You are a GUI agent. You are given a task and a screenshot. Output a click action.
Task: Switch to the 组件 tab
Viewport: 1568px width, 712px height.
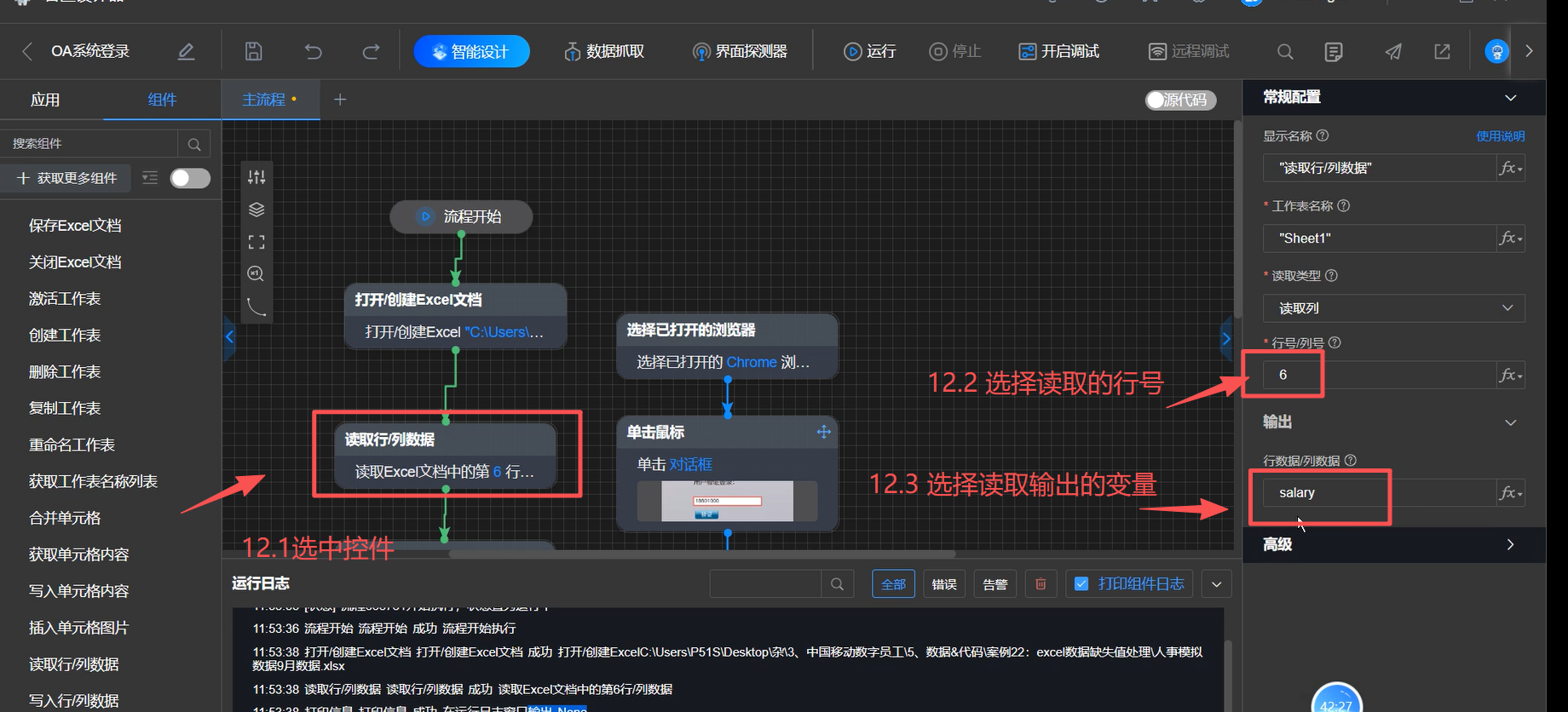coord(162,100)
